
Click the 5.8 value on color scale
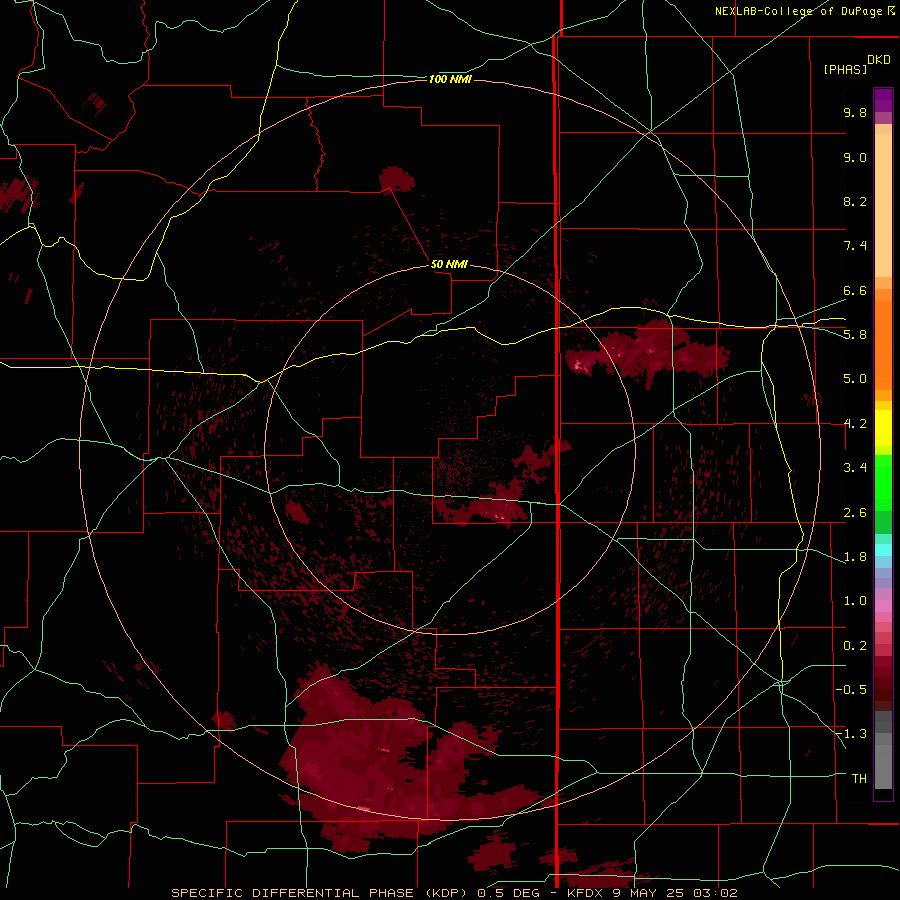(x=855, y=335)
